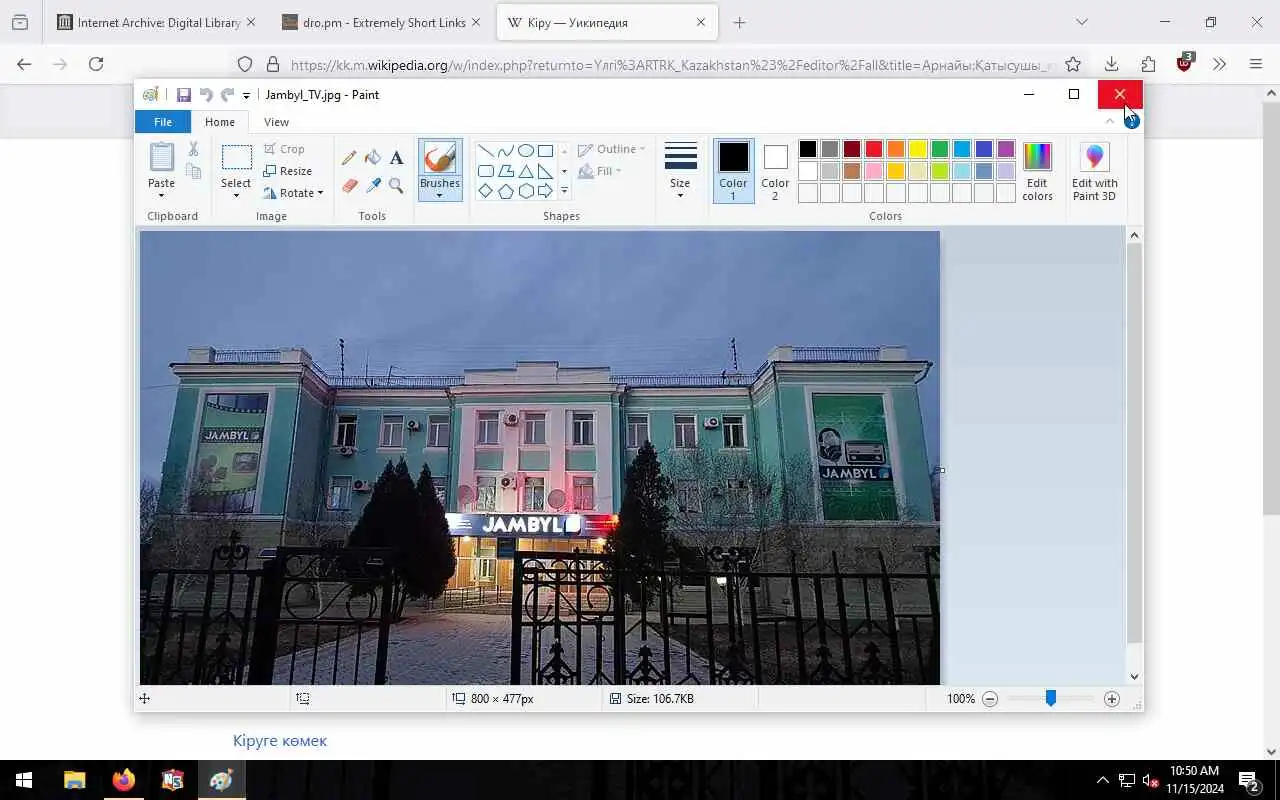This screenshot has width=1280, height=800.
Task: Click the Cut scissors icon
Action: coord(193,149)
